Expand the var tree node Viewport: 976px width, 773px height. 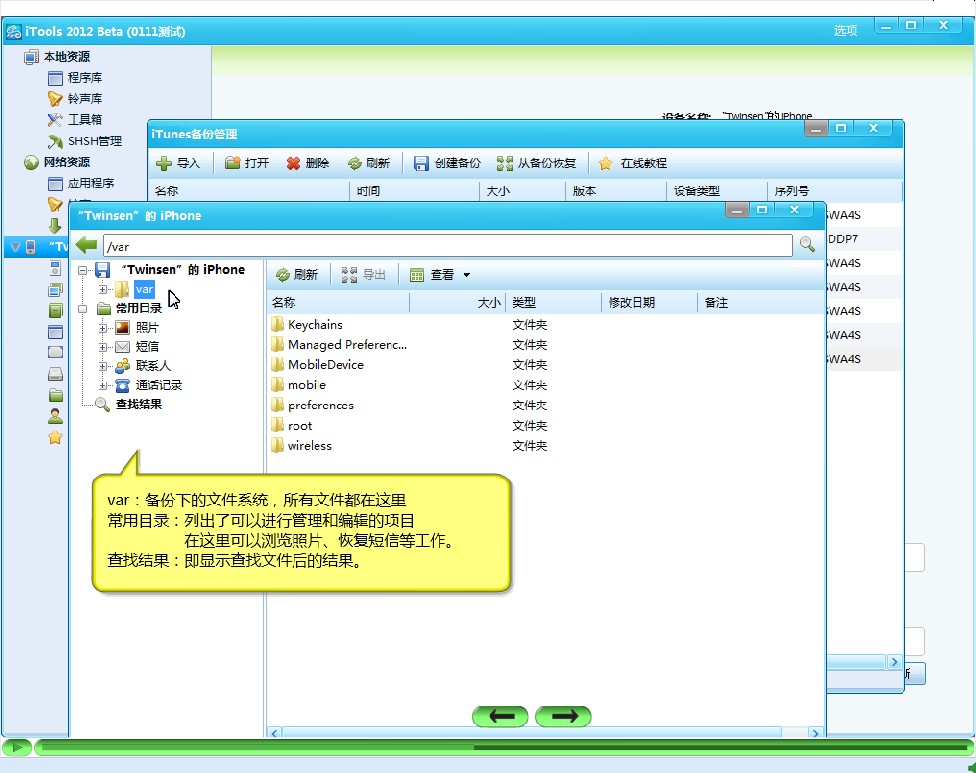[103, 289]
